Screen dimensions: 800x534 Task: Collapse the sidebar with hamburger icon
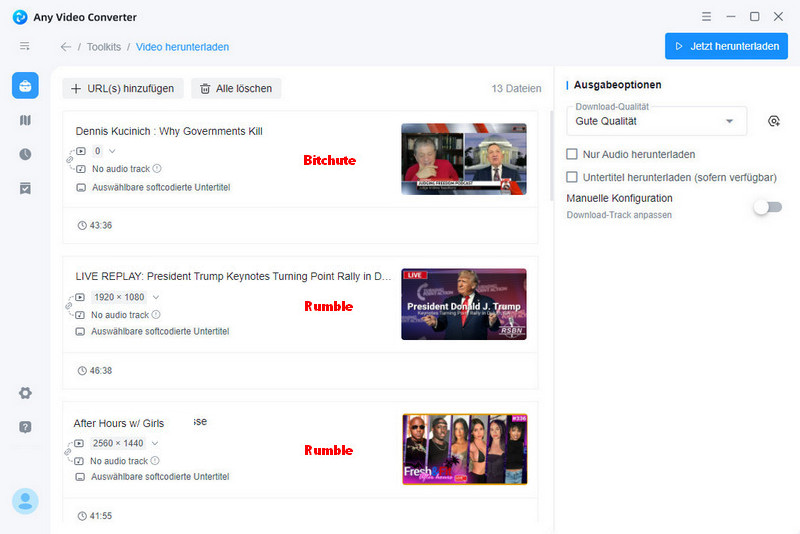click(x=25, y=46)
